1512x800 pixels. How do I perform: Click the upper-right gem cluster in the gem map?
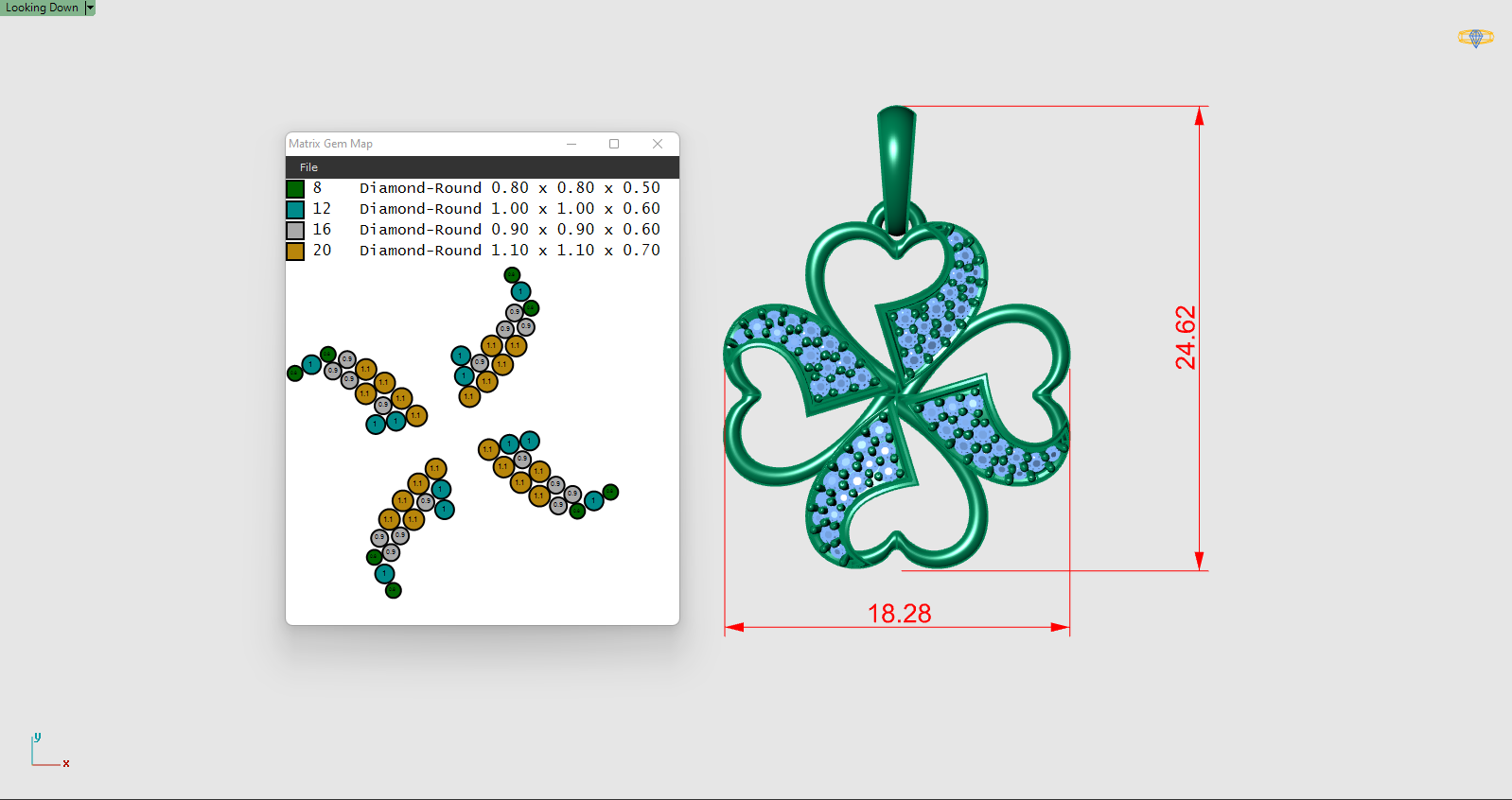(x=497, y=339)
